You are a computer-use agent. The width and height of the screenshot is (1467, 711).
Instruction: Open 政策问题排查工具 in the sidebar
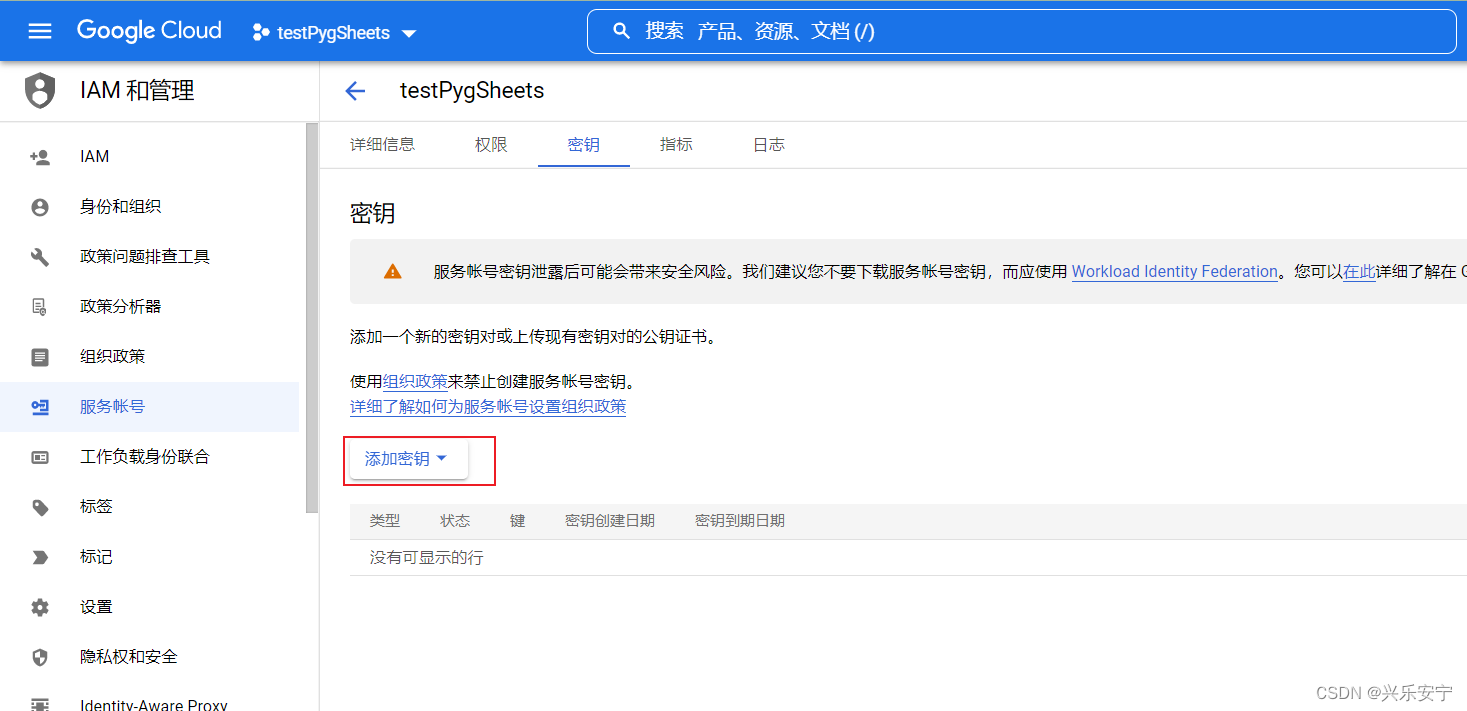tap(150, 257)
